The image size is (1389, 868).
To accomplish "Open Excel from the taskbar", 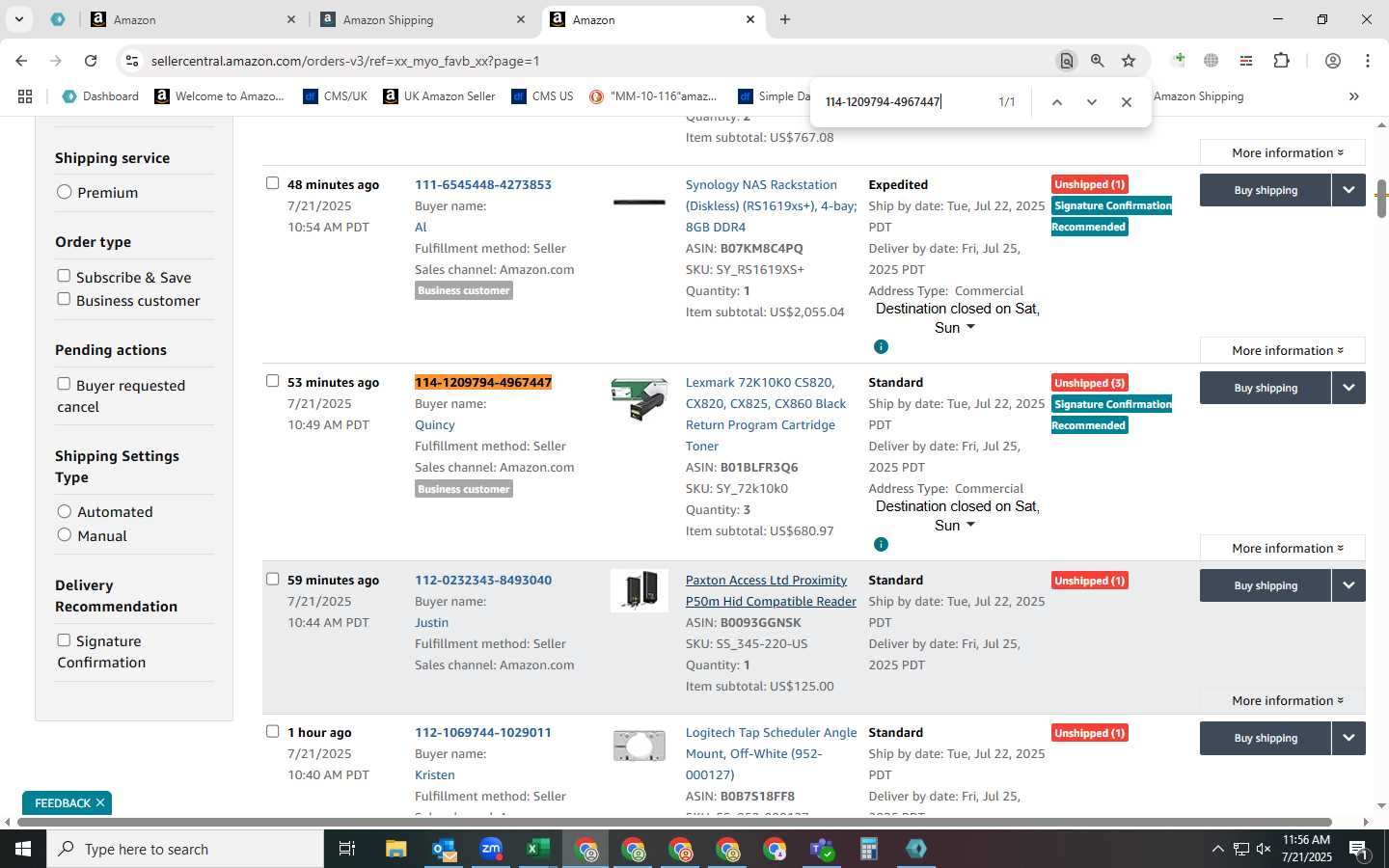I will click(538, 849).
